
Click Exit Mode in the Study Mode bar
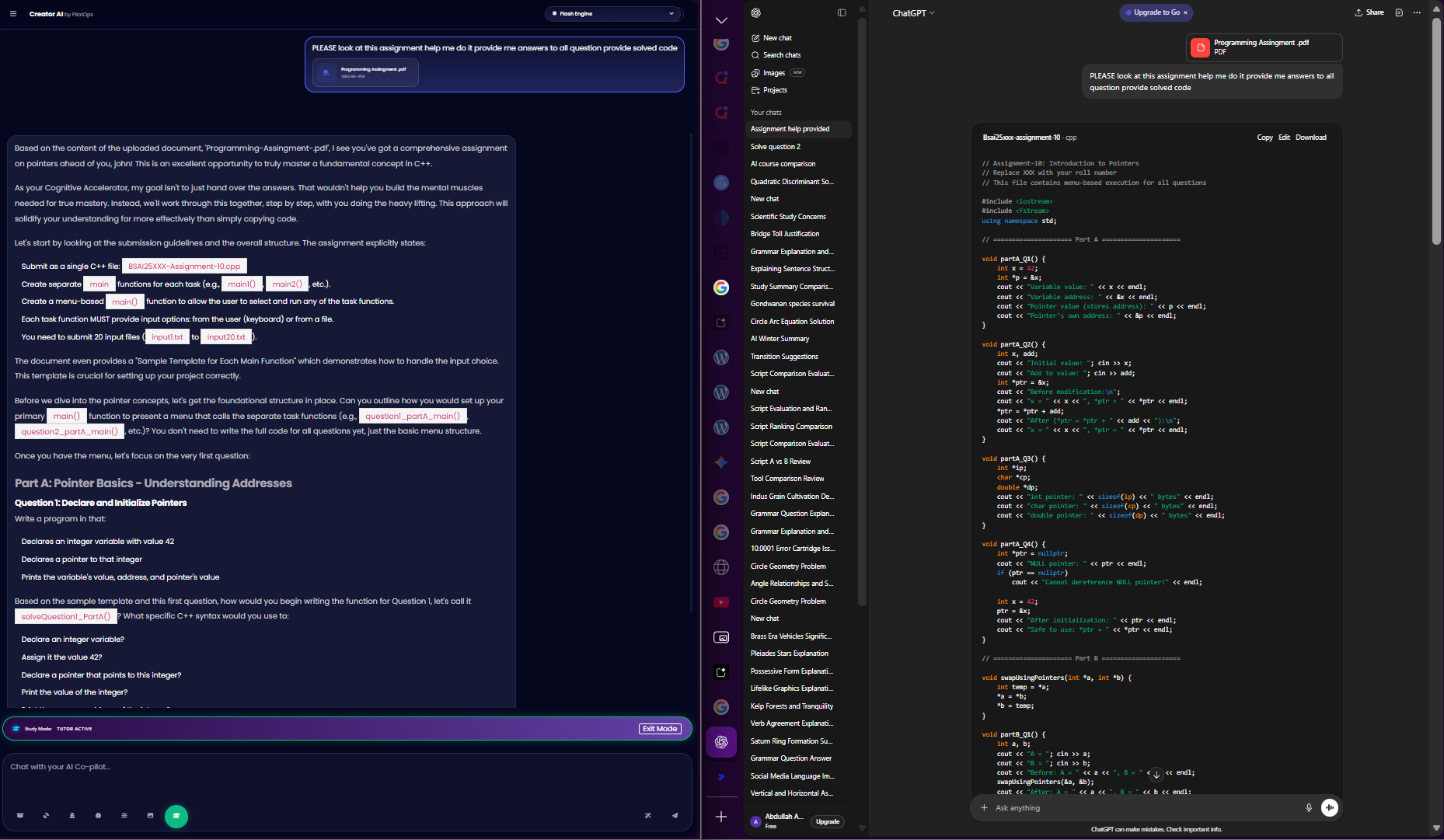click(x=660, y=729)
